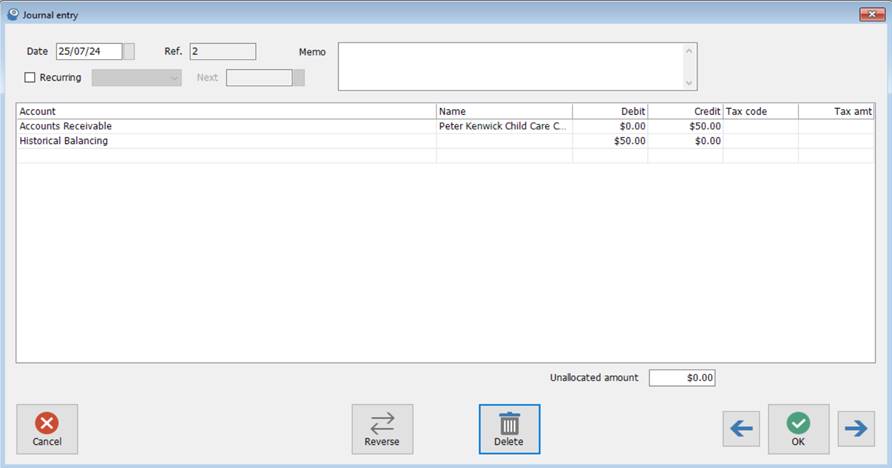Click the Cancel button
This screenshot has height=468, width=892.
[x=47, y=429]
